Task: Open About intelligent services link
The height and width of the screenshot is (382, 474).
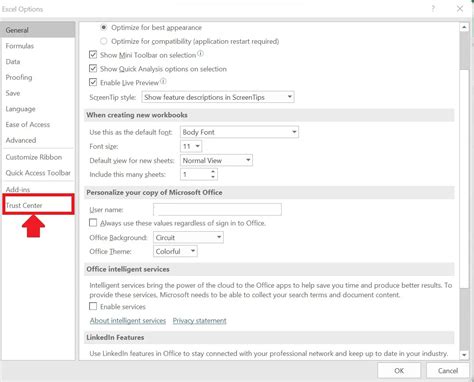Action: pyautogui.click(x=128, y=321)
